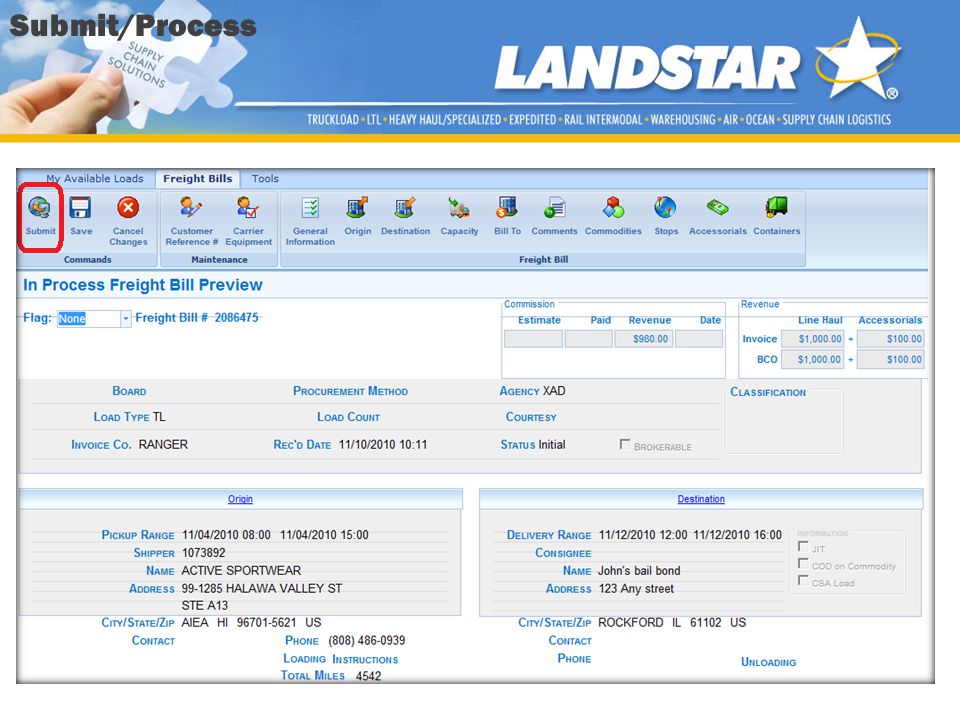Screen dimensions: 960x720
Task: Click delivery end 11/12/2010 16:00
Action: [x=737, y=534]
